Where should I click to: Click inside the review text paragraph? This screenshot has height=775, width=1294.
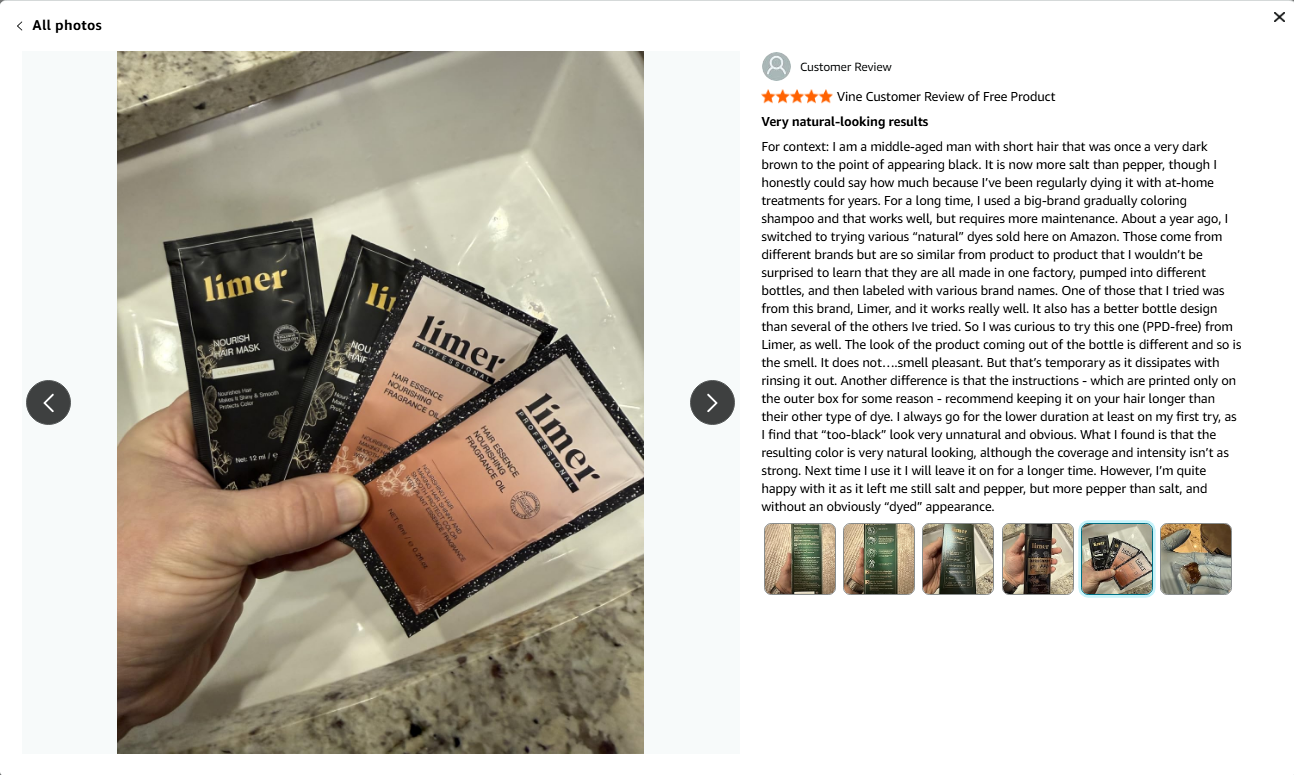[1001, 327]
